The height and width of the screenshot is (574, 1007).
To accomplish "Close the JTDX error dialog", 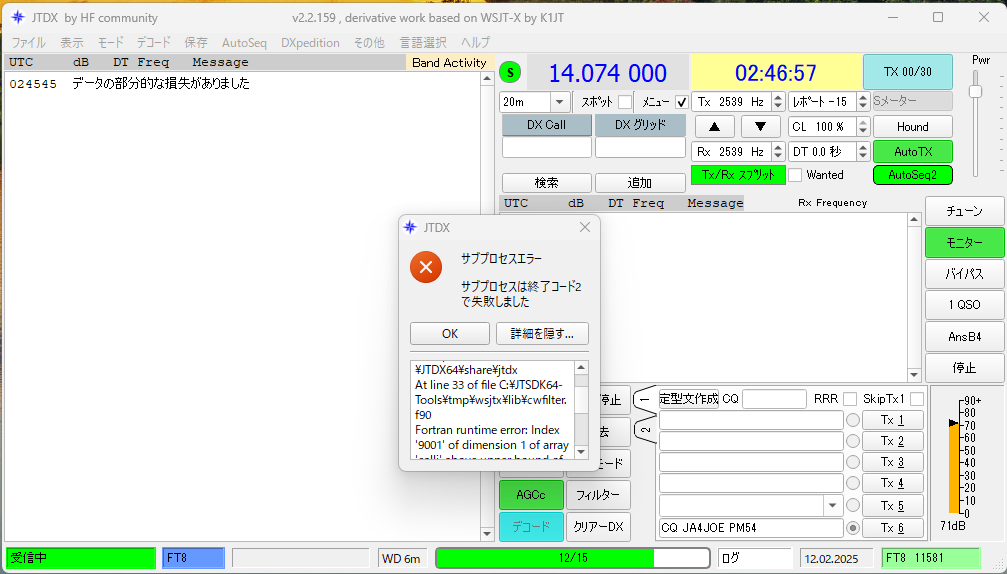I will click(584, 227).
